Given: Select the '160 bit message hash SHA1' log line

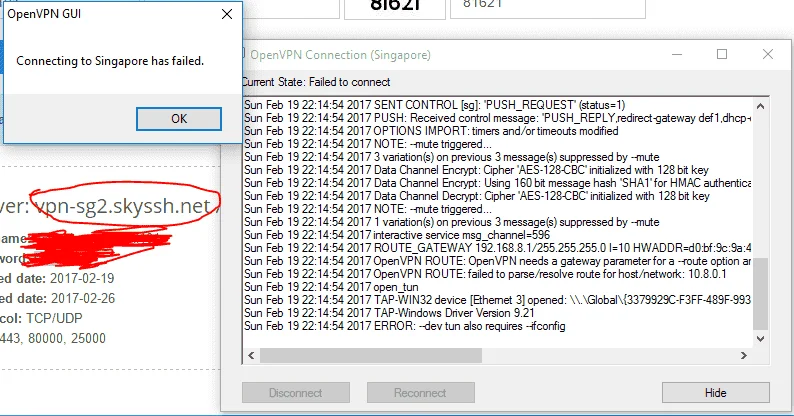Looking at the screenshot, I should pos(497,183).
